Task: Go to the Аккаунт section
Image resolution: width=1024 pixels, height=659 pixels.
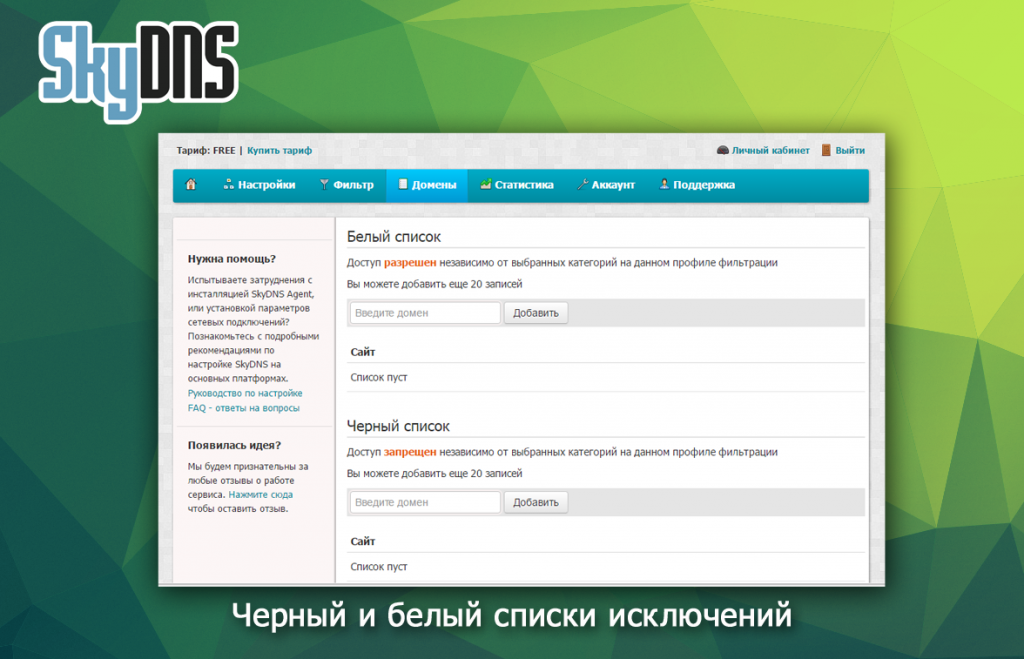Action: (x=605, y=185)
